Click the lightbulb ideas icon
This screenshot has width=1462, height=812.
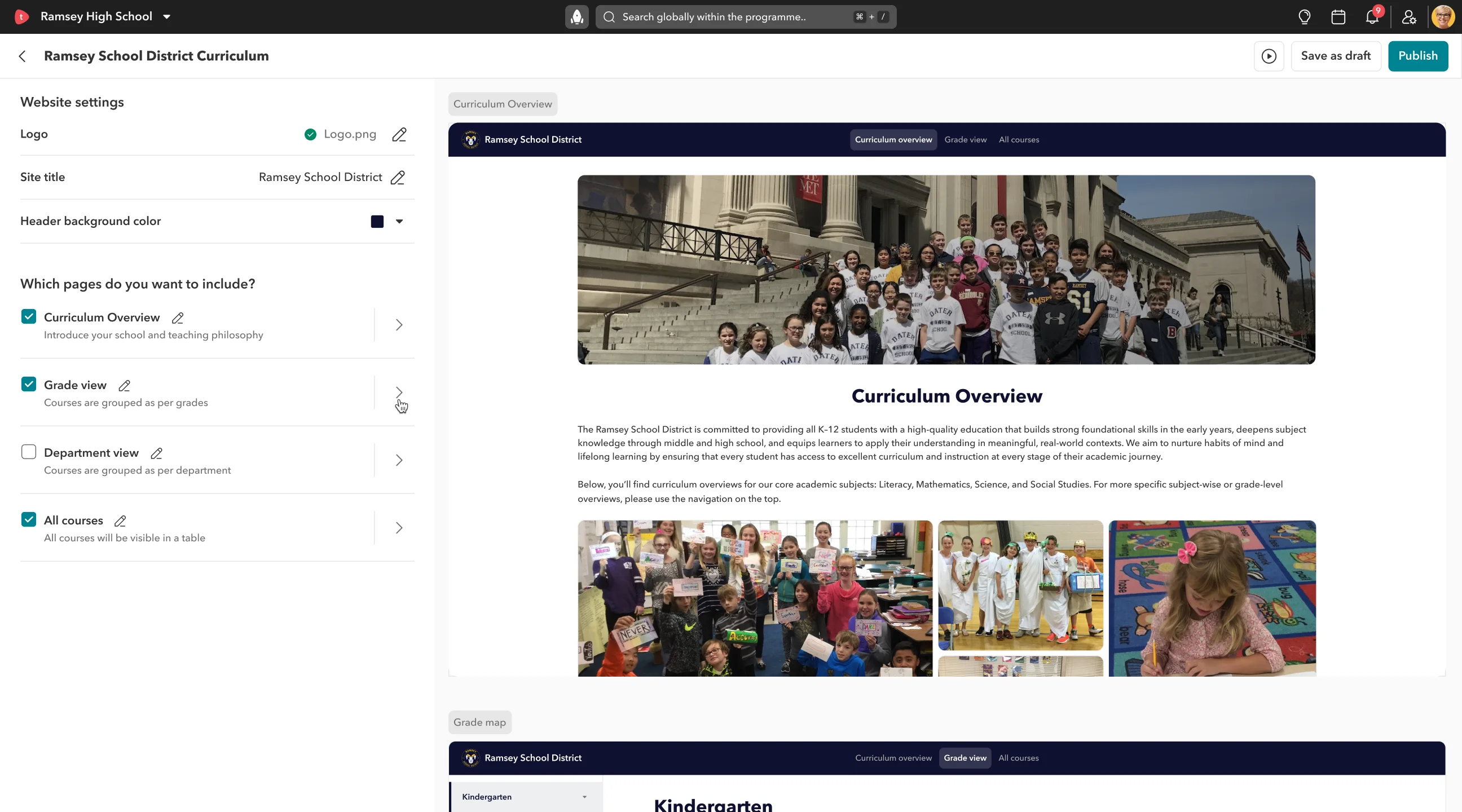click(1304, 17)
